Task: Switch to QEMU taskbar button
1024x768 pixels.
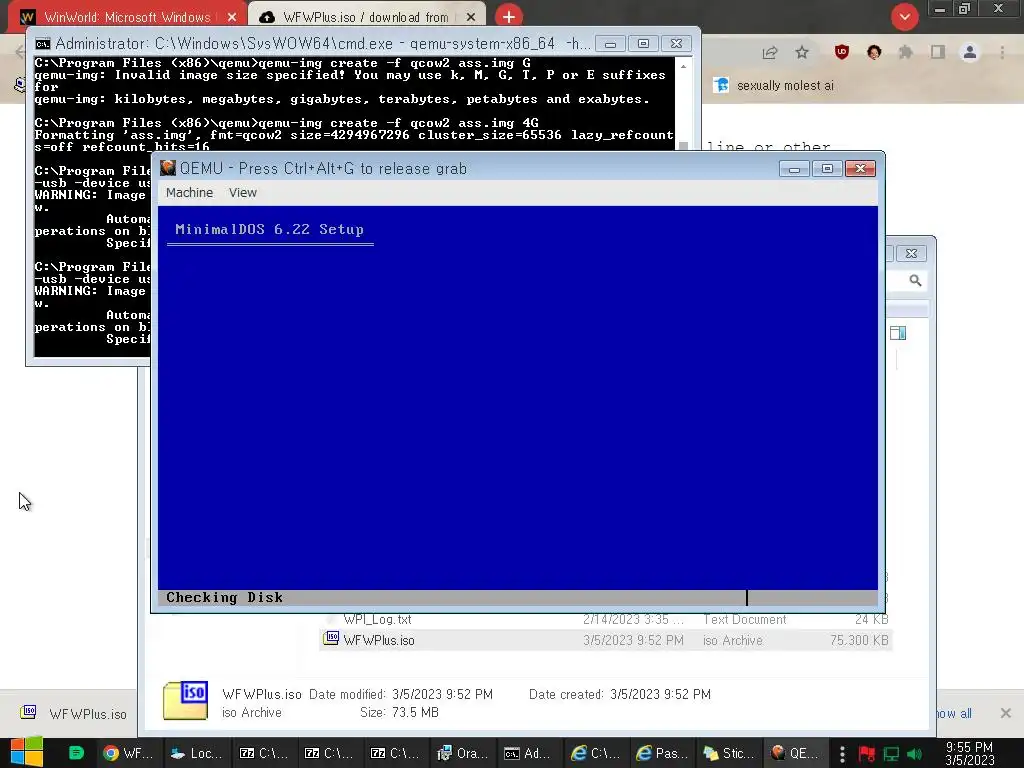Action: tap(794, 753)
